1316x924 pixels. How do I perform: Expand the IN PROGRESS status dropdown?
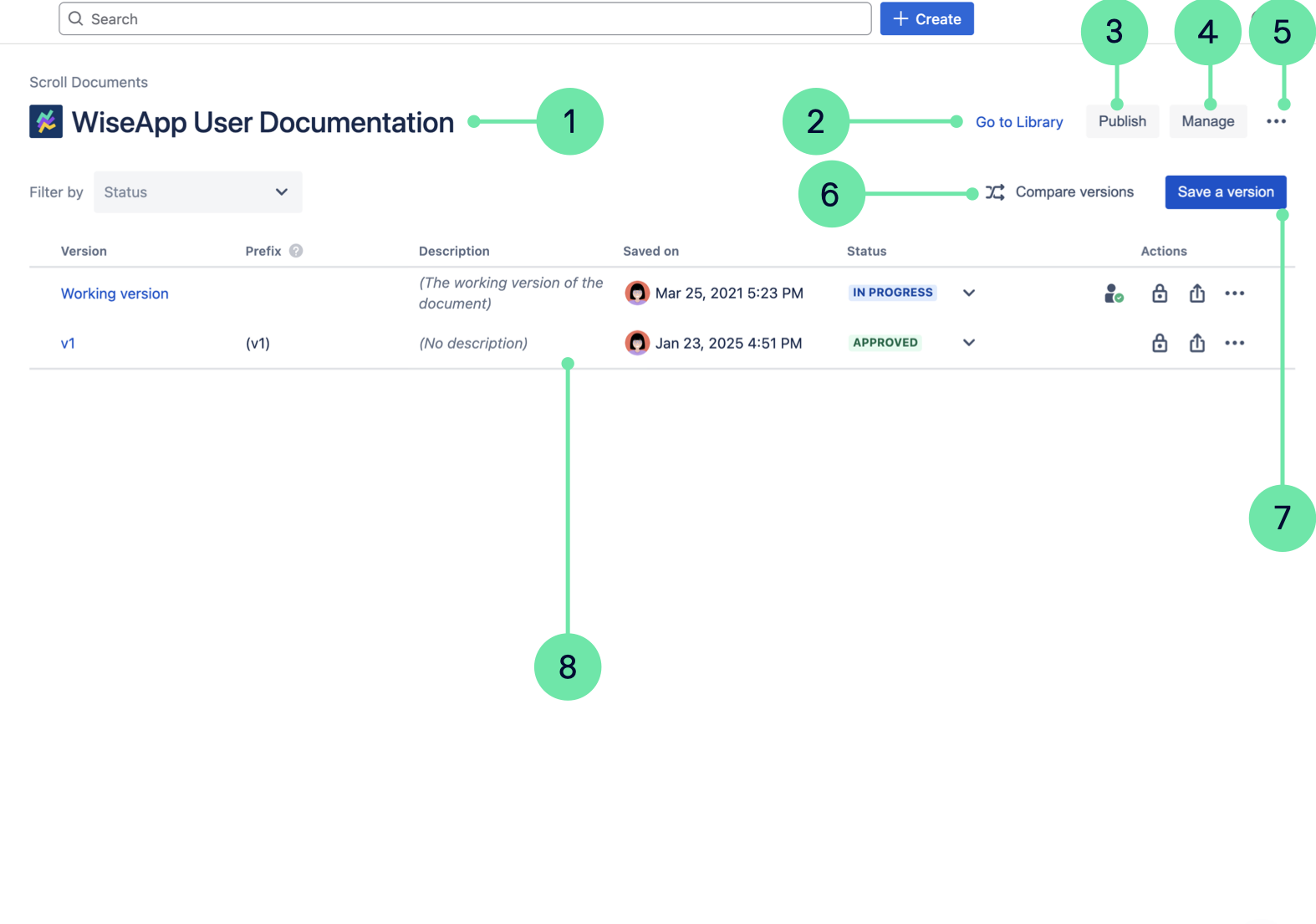(x=969, y=294)
